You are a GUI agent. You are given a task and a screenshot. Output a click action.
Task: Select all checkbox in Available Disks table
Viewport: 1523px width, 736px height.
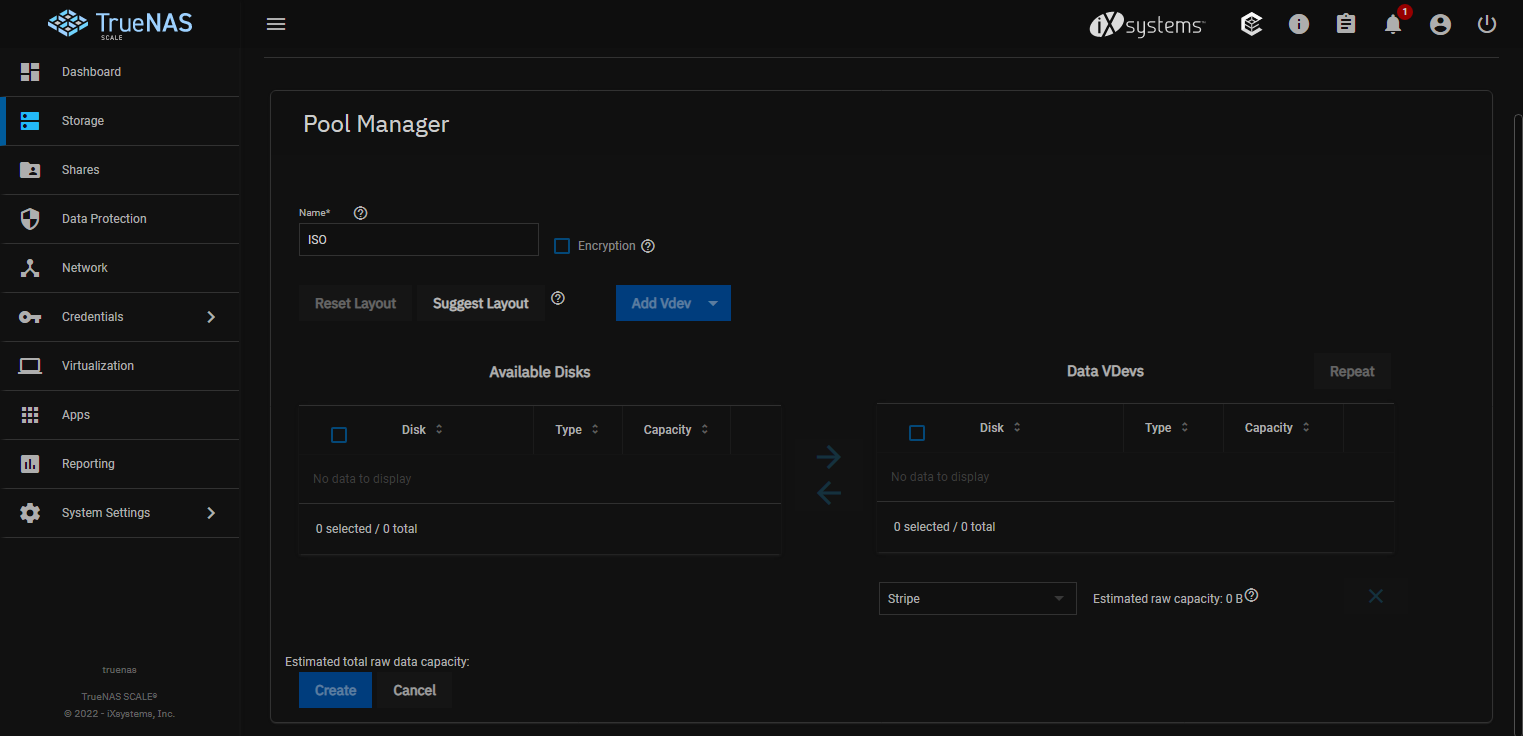pos(339,435)
